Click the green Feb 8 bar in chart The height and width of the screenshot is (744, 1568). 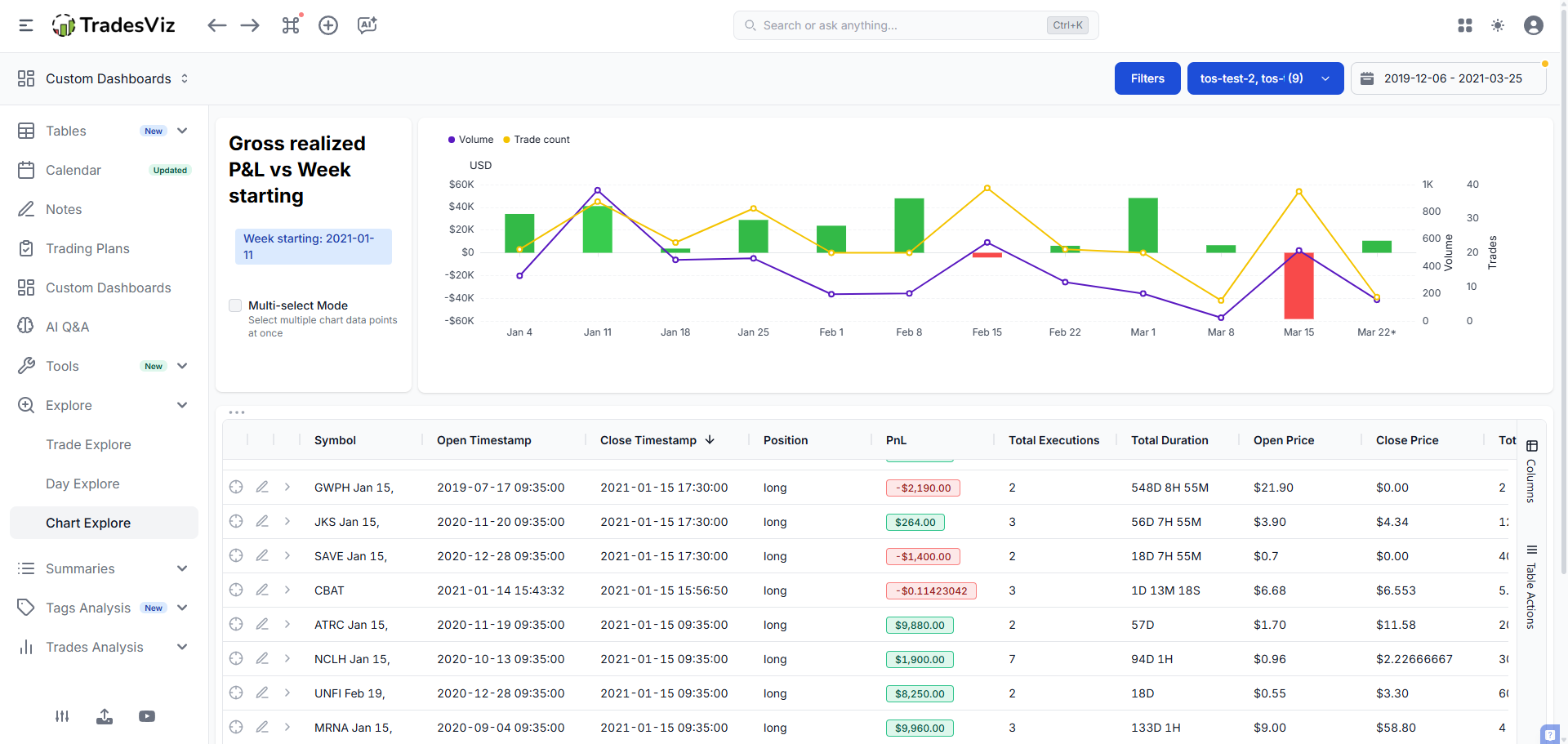click(909, 225)
